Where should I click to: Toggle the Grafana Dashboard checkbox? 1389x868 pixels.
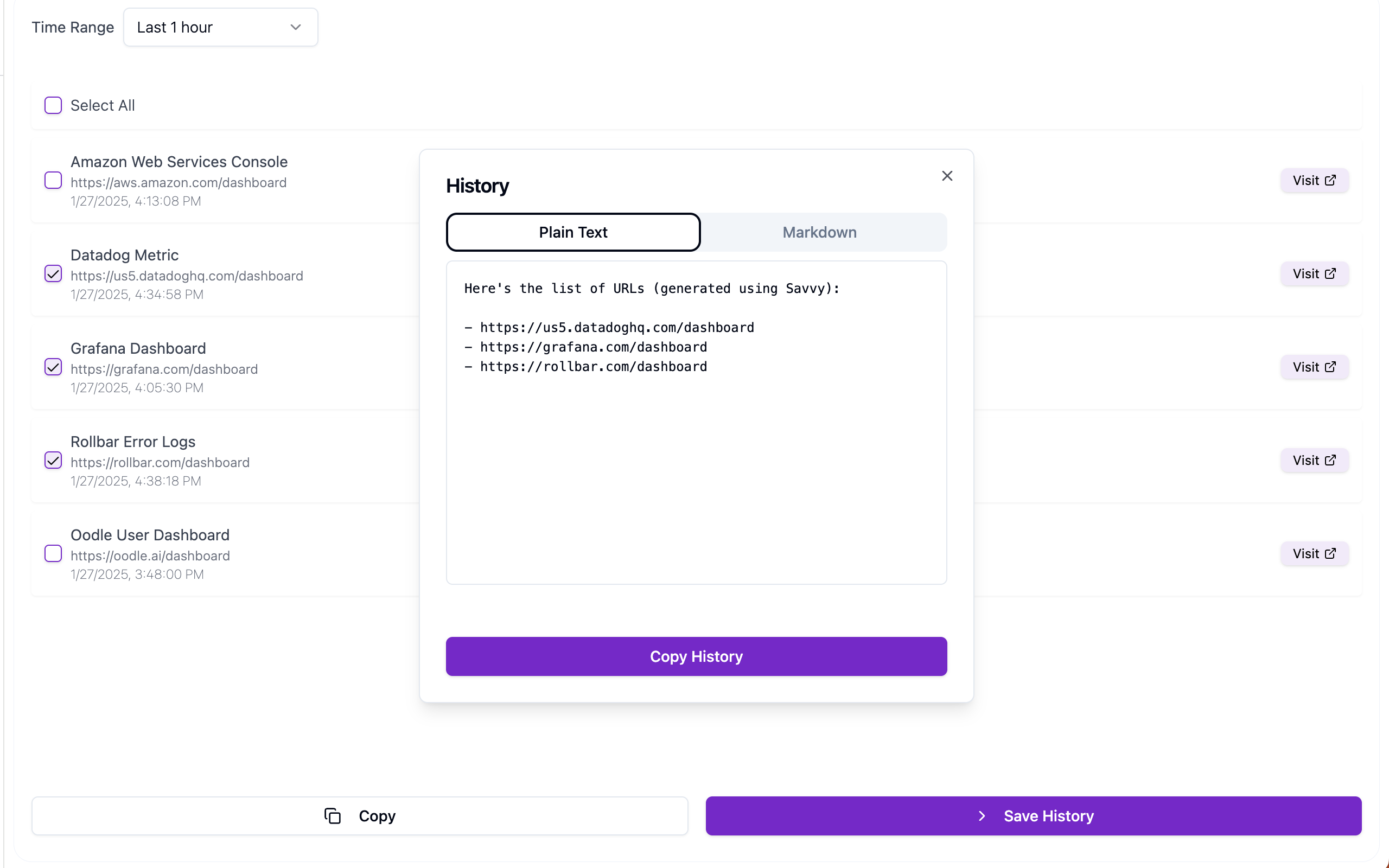[54, 366]
